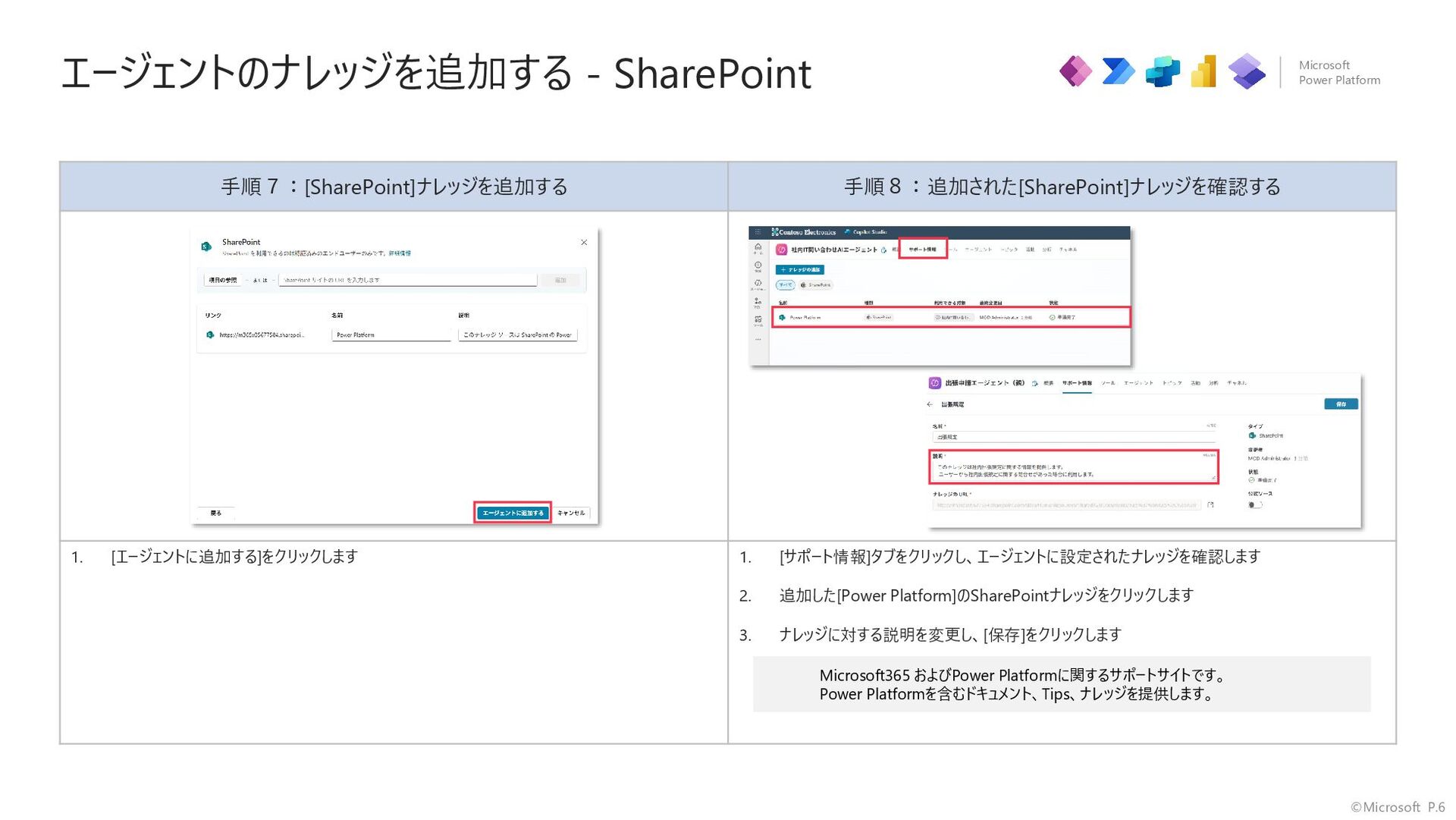Click the blue 保存 button

[x=1341, y=404]
